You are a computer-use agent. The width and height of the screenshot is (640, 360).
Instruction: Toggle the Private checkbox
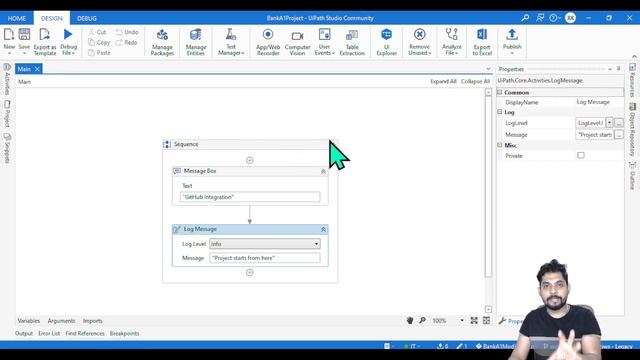pyautogui.click(x=581, y=156)
